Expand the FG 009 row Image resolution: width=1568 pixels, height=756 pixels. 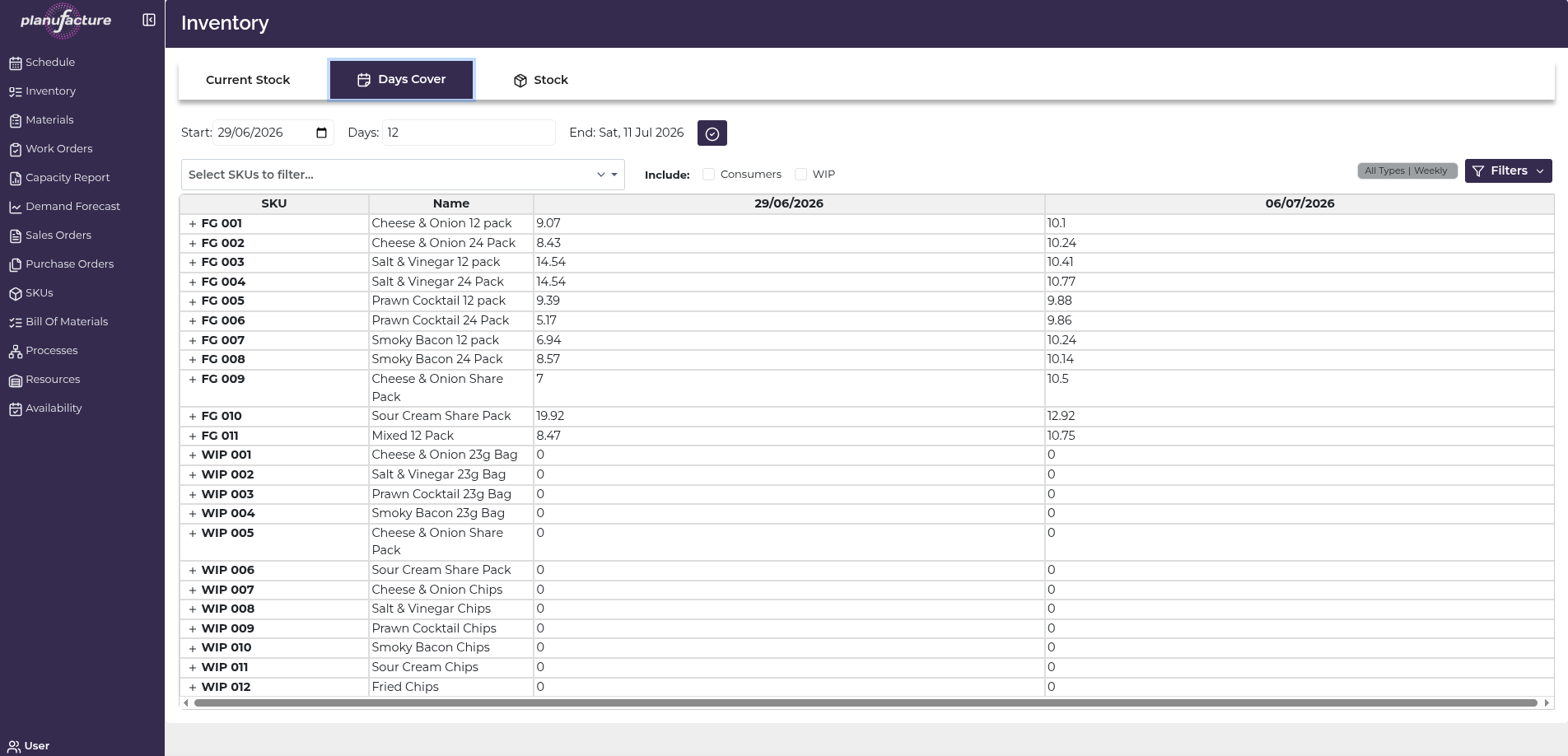point(193,380)
